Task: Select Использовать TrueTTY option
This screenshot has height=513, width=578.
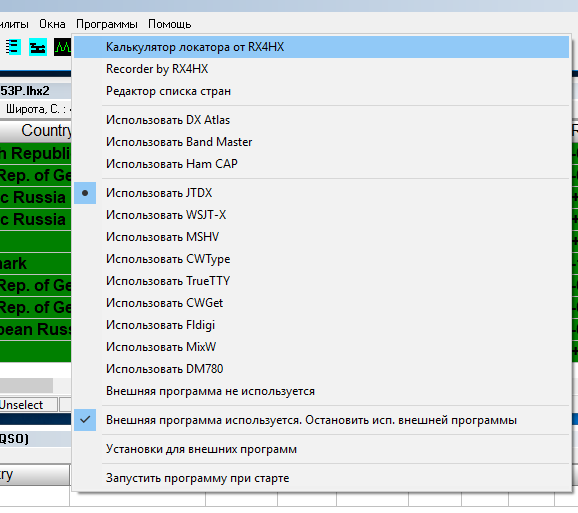Action: tap(321, 281)
